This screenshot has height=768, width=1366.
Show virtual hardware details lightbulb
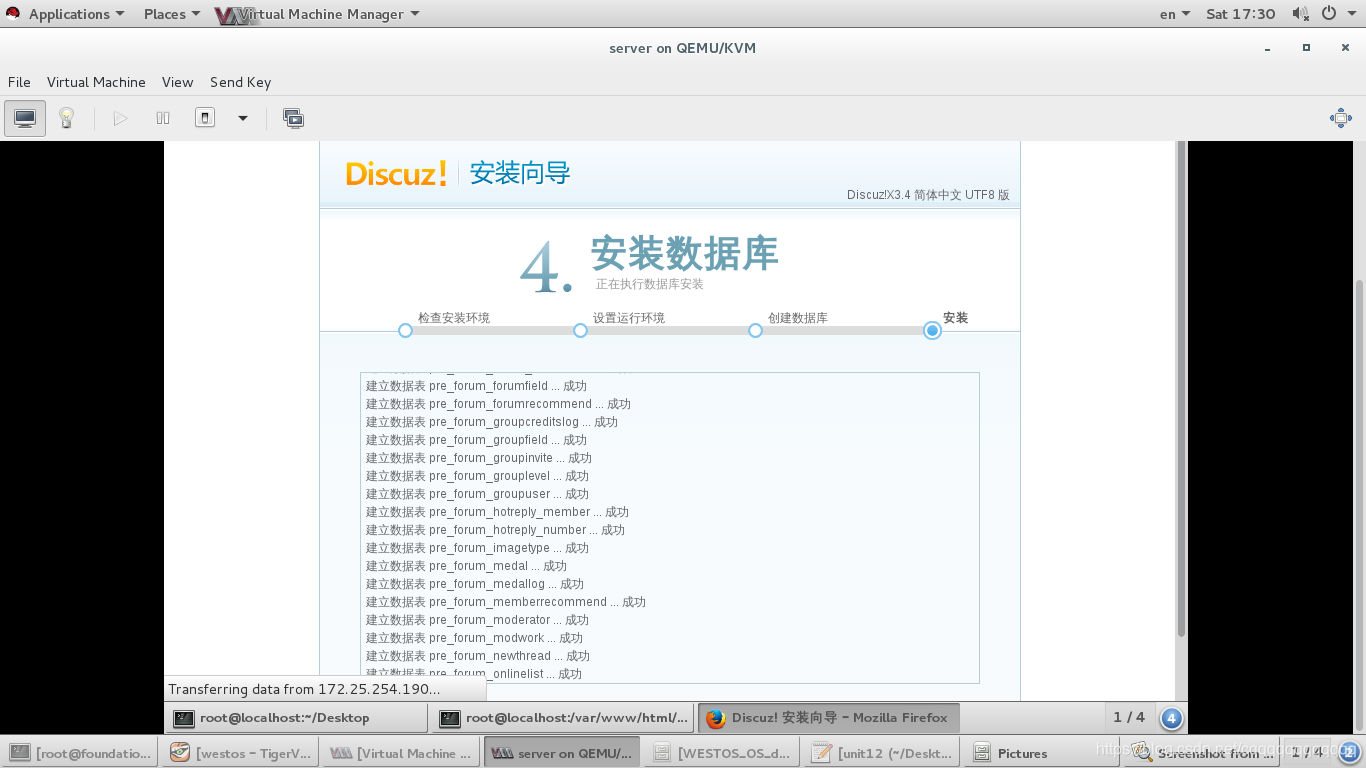point(66,118)
